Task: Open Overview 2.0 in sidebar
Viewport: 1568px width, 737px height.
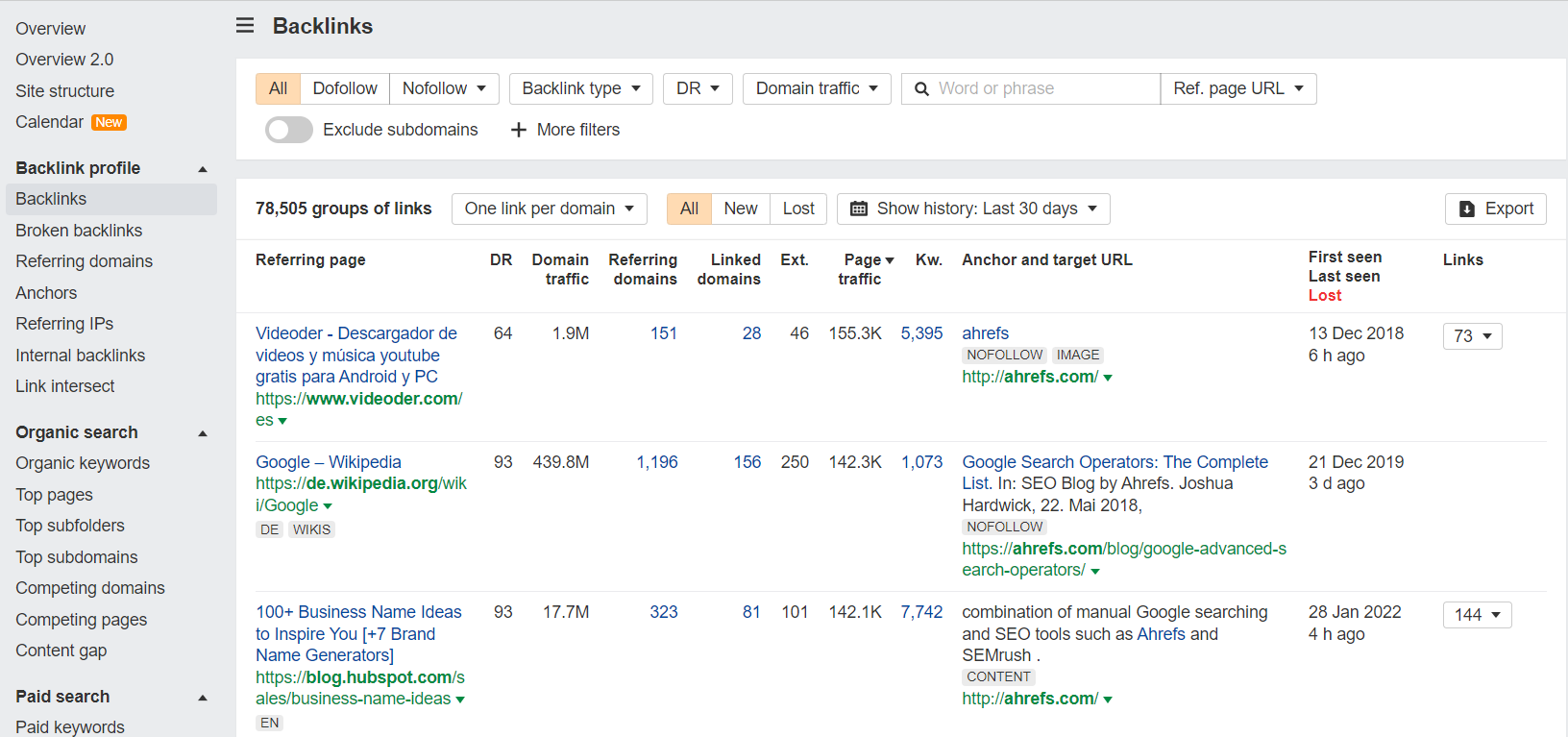Action: [x=64, y=60]
